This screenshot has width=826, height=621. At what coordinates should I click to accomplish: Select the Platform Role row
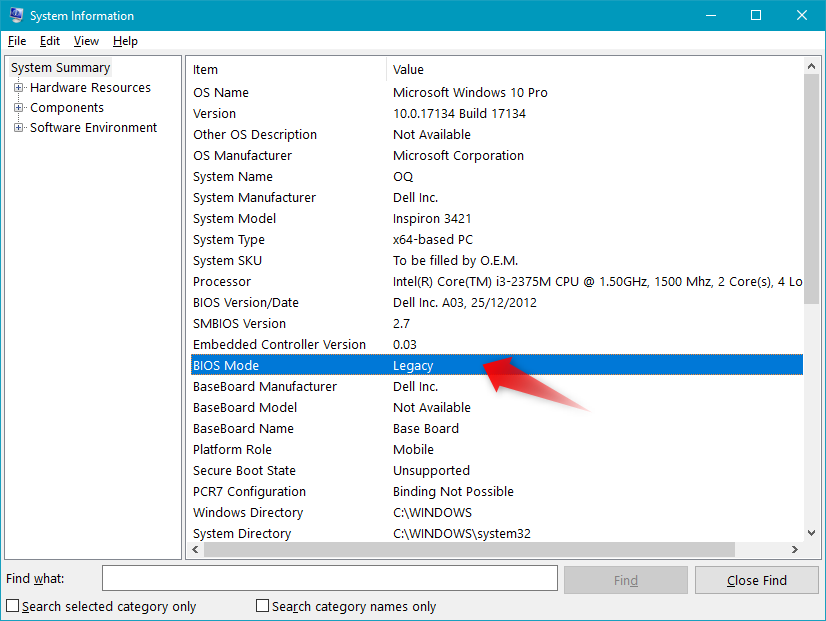pos(497,450)
